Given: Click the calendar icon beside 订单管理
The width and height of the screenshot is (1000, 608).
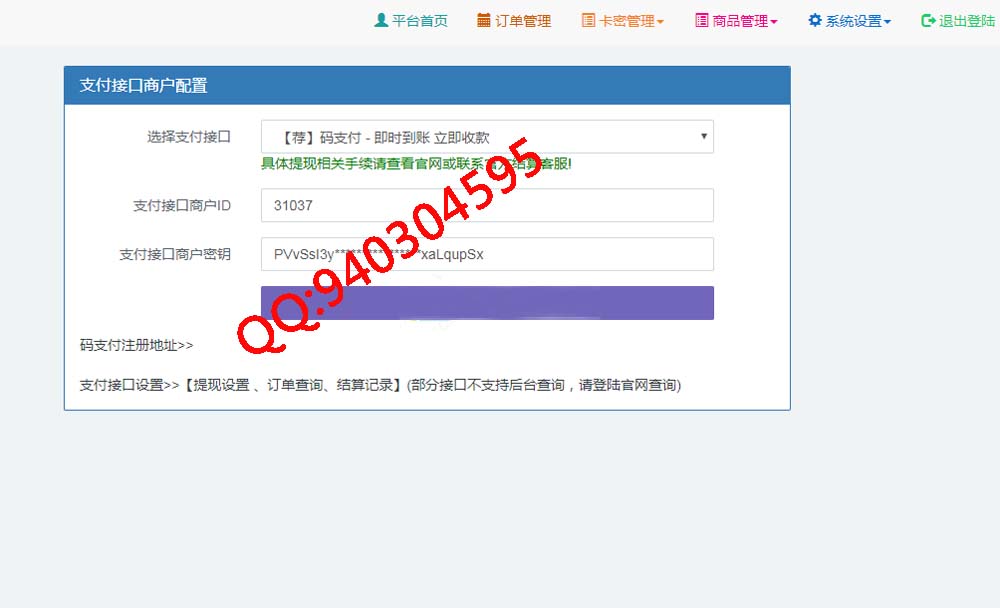Looking at the screenshot, I should coord(484,20).
